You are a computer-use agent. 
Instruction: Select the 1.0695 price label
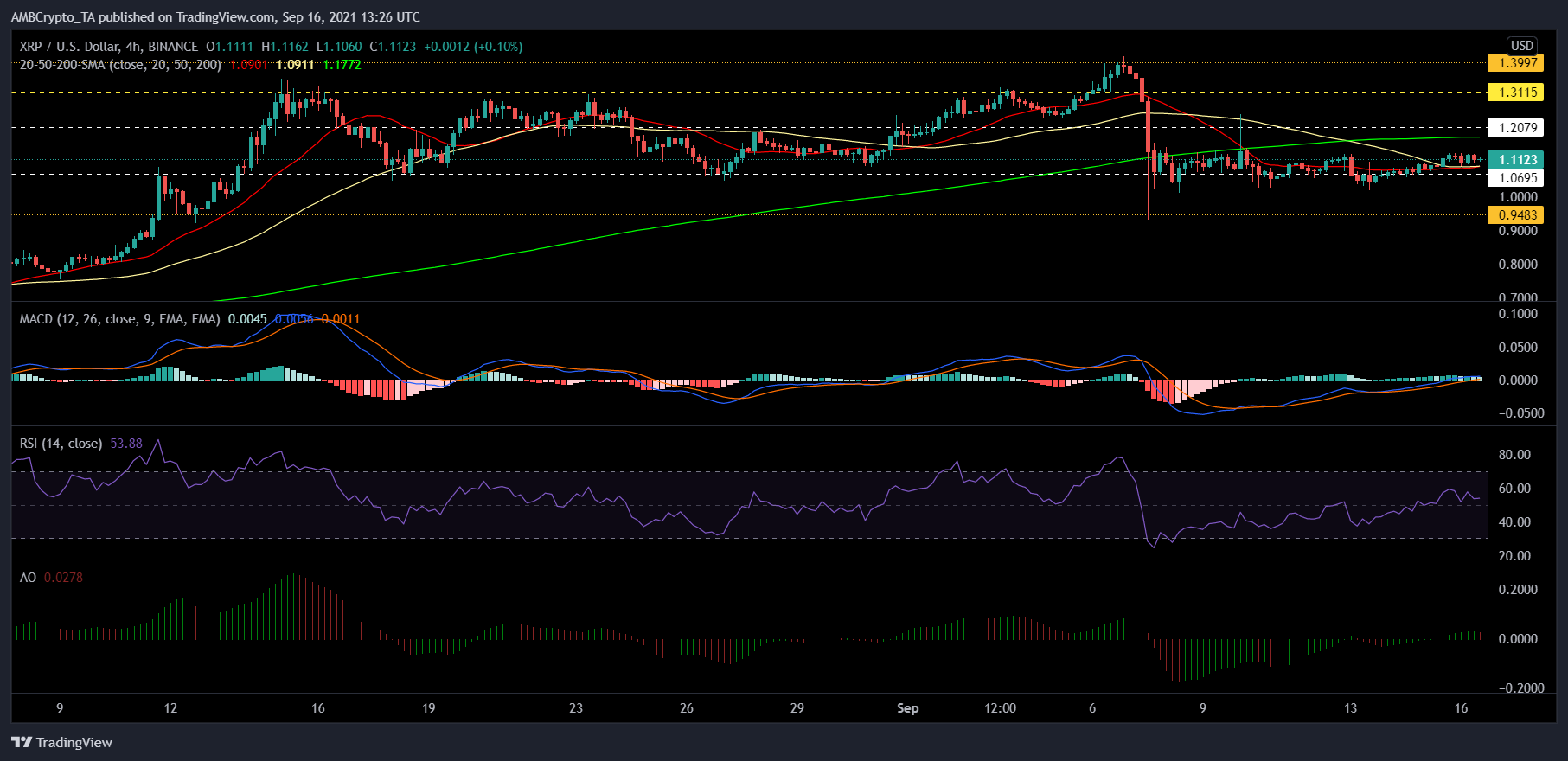[1515, 178]
